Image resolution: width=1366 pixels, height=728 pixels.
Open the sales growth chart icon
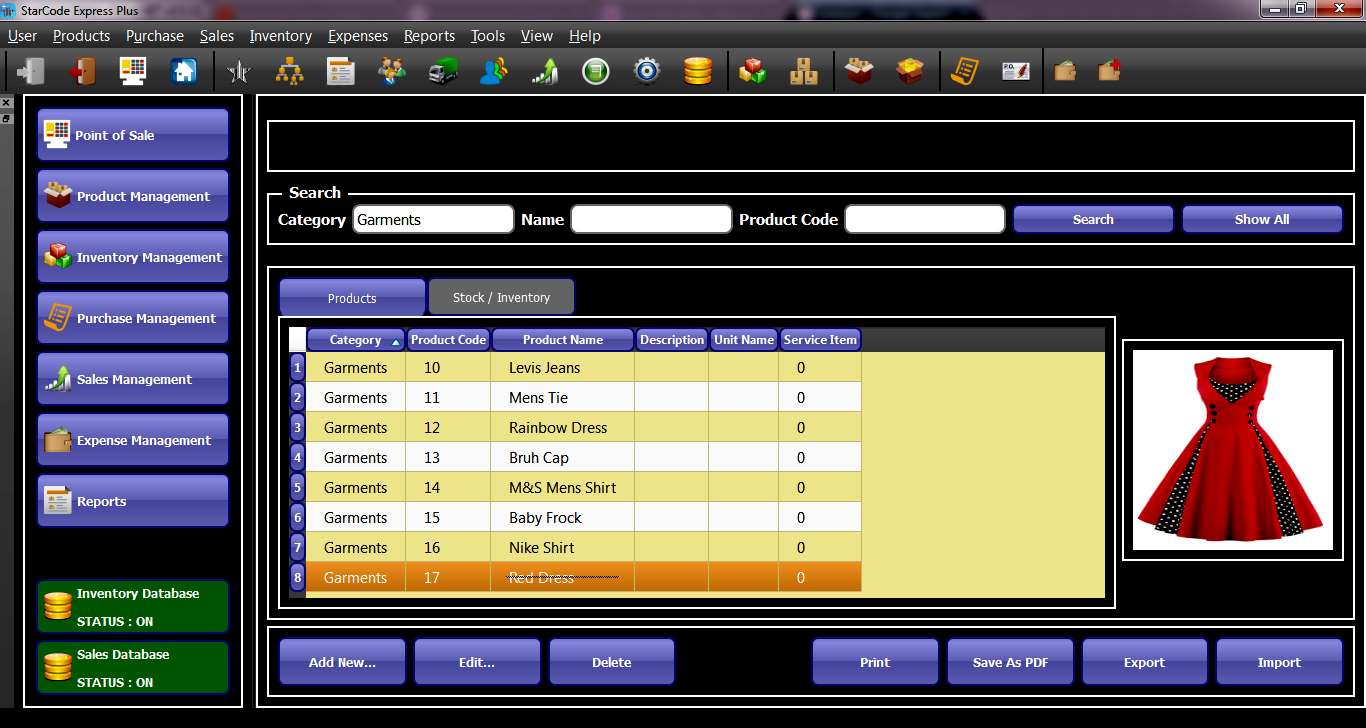tap(544, 71)
